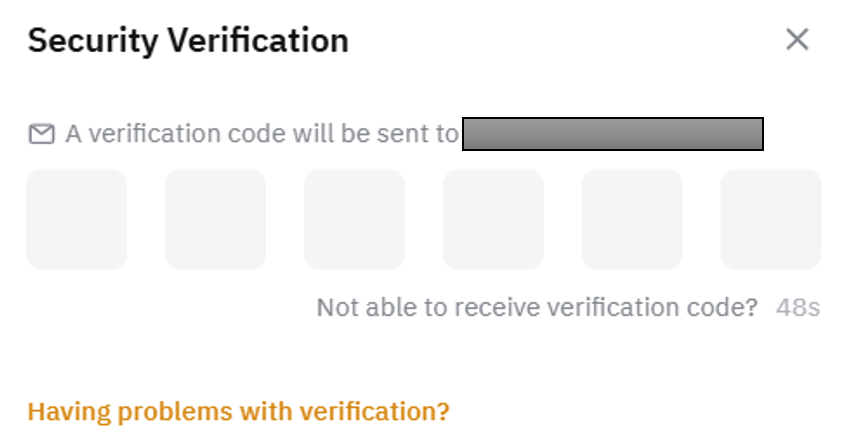The width and height of the screenshot is (846, 445).
Task: Click the second verification code box
Action: coord(216,219)
